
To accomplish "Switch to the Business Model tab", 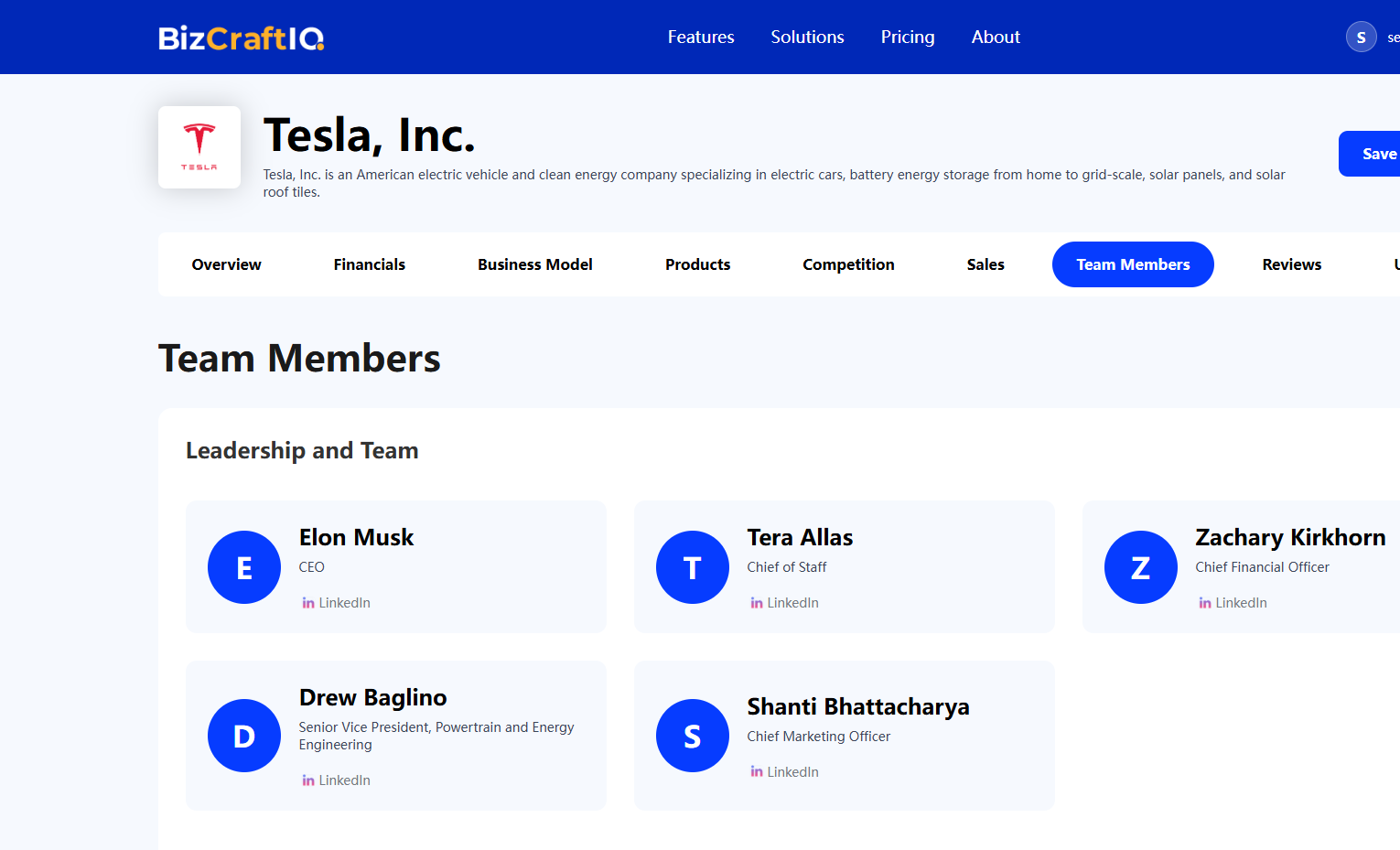I will [x=535, y=264].
